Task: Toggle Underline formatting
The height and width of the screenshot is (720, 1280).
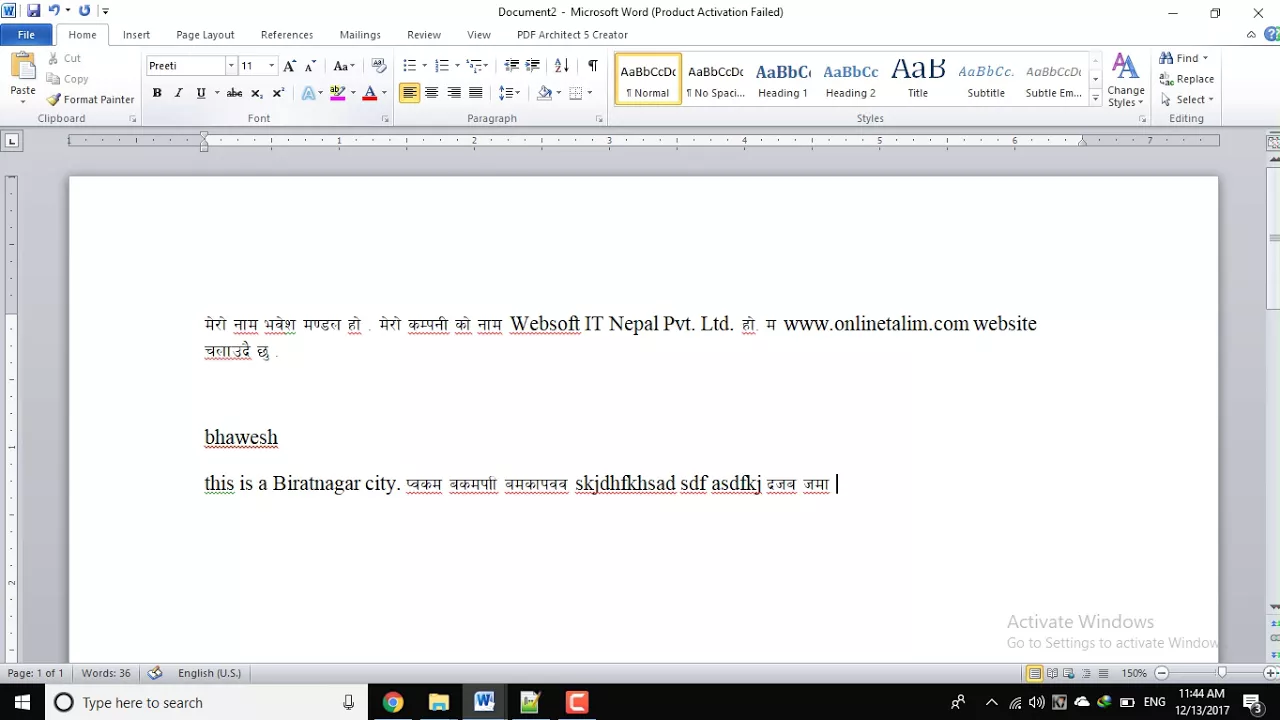Action: (200, 93)
